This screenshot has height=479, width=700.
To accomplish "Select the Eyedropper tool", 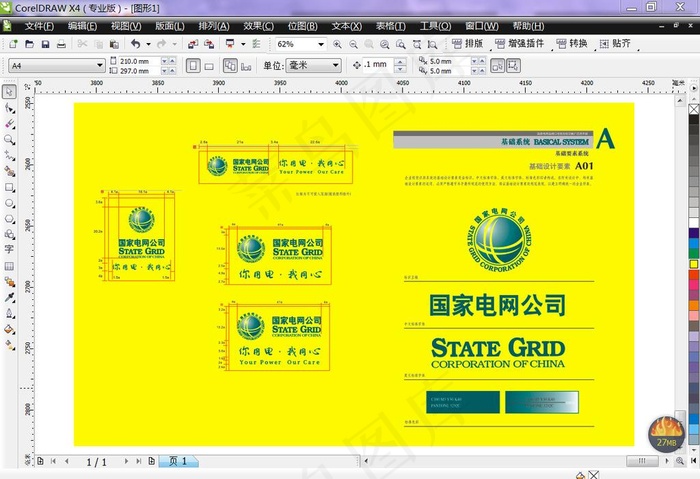I will [9, 297].
